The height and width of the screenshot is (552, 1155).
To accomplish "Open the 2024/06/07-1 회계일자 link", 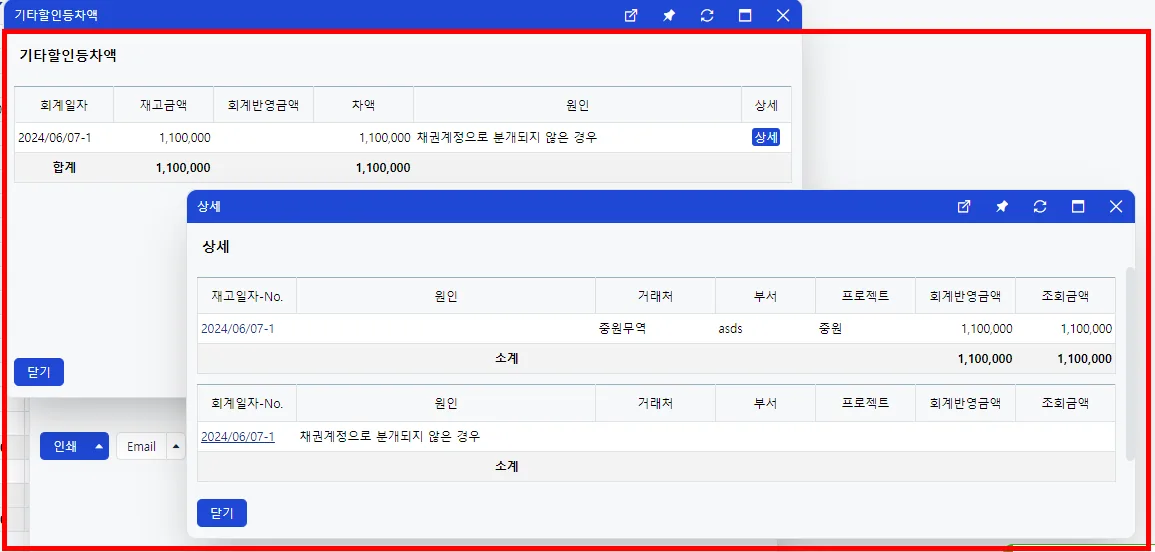I will (238, 436).
